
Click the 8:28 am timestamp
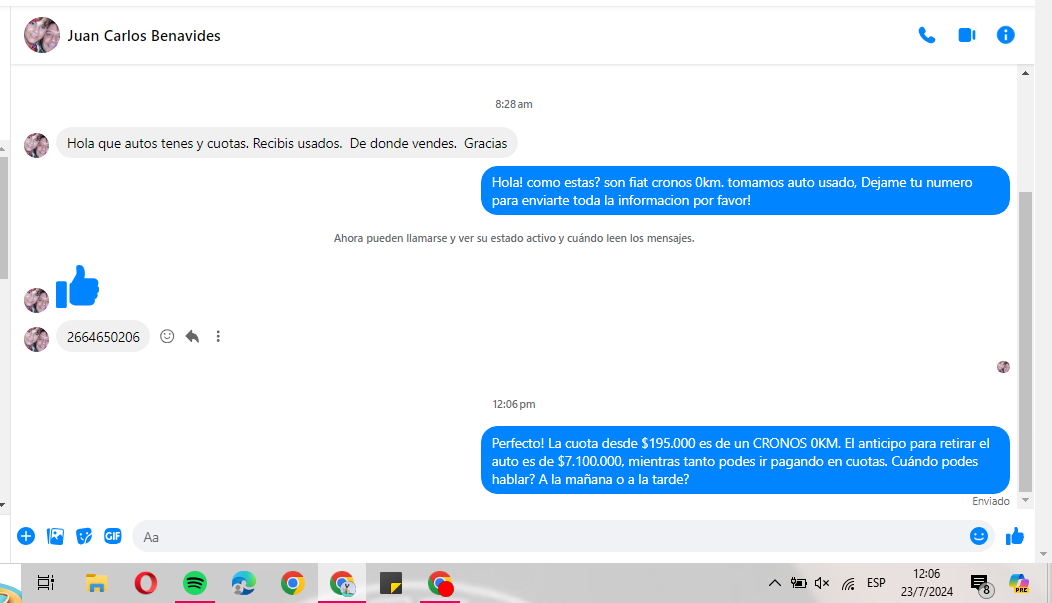tap(514, 104)
